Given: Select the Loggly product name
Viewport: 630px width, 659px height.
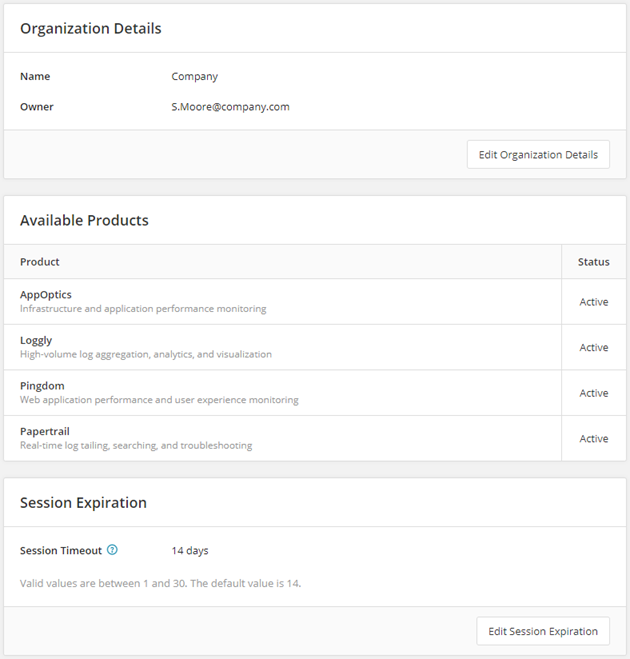Looking at the screenshot, I should (x=36, y=340).
